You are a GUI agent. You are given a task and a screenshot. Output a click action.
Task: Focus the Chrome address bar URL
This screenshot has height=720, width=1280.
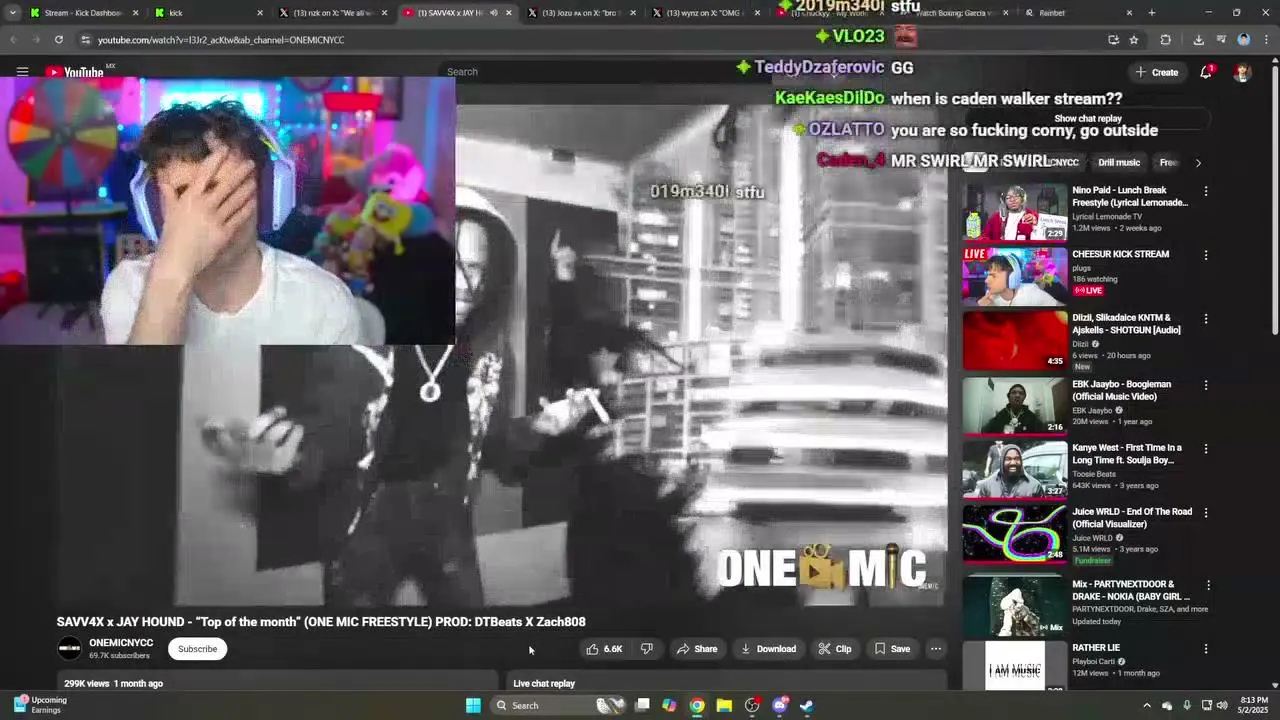point(221,40)
